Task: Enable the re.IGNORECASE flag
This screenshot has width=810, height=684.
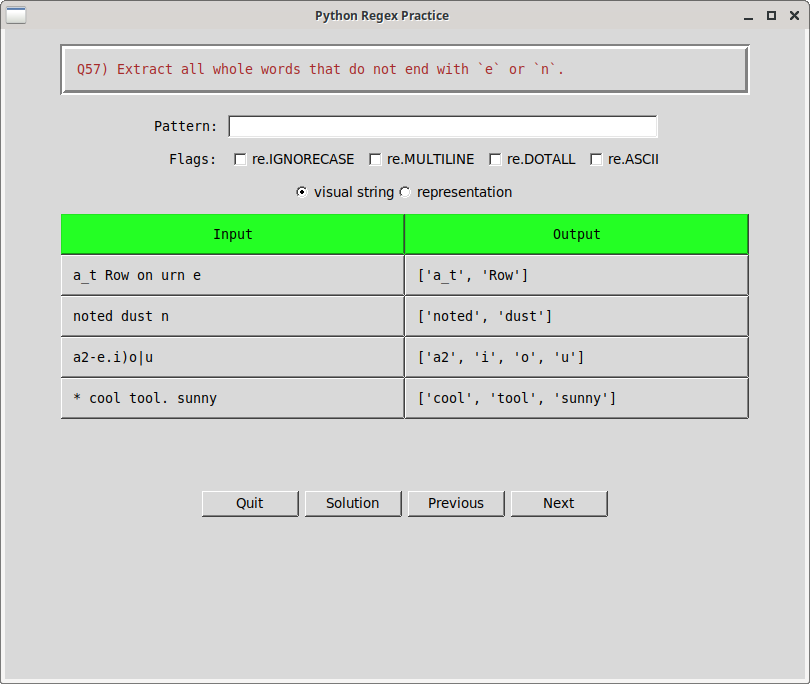Action: click(240, 158)
